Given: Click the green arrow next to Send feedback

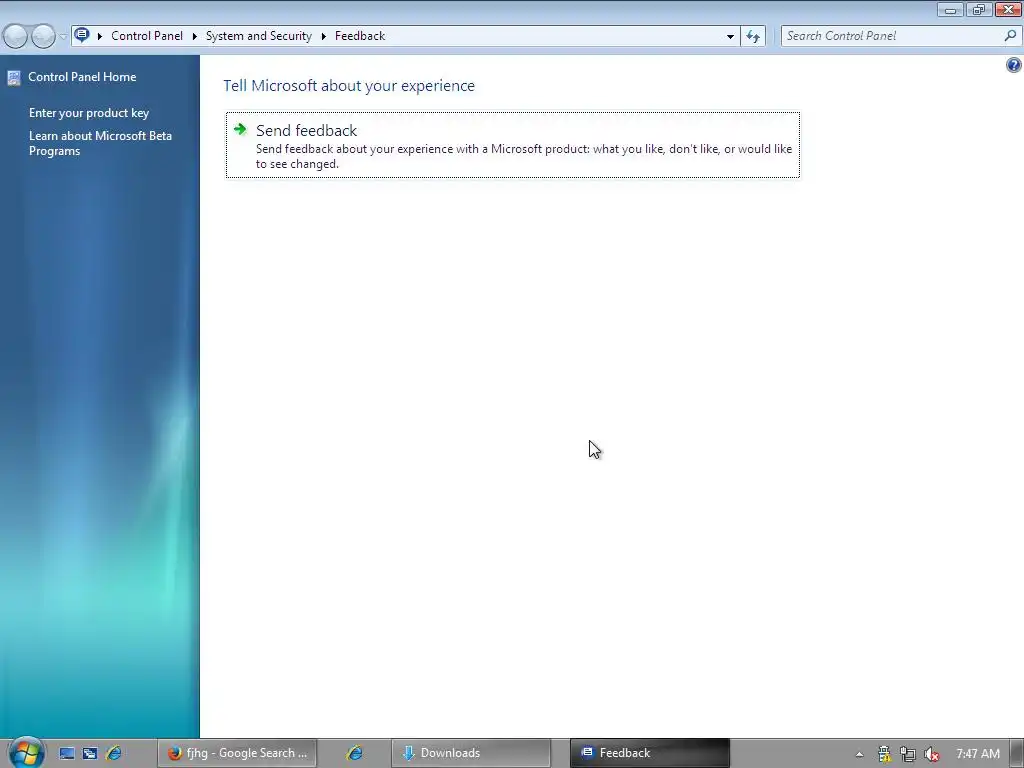Looking at the screenshot, I should coord(240,129).
